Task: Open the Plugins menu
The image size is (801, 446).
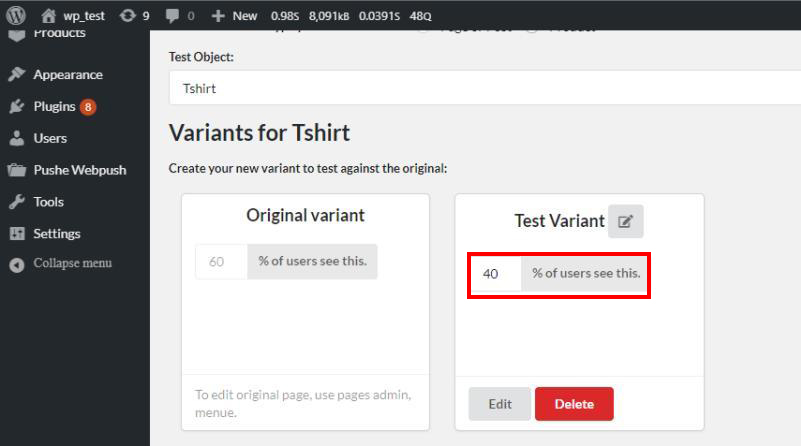Action: [54, 106]
